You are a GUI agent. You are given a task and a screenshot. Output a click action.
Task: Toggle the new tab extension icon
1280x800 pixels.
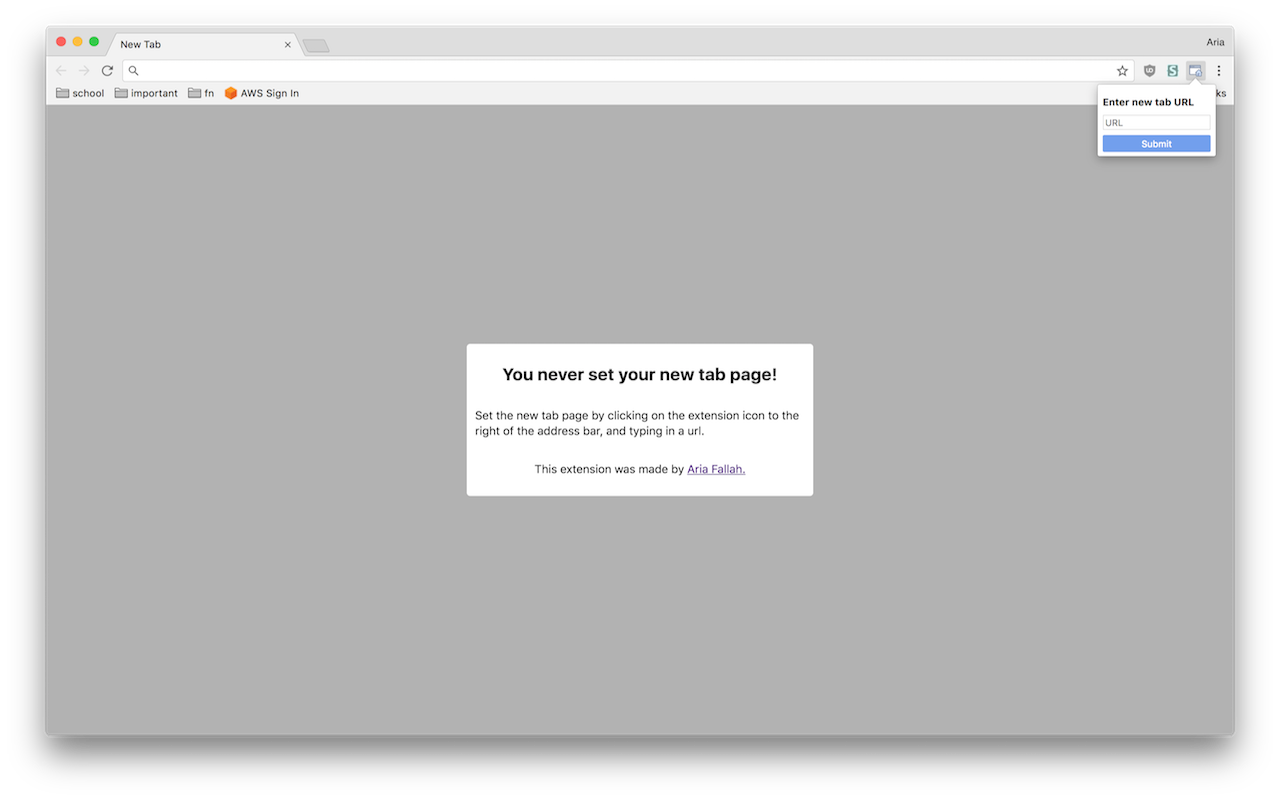(1195, 71)
